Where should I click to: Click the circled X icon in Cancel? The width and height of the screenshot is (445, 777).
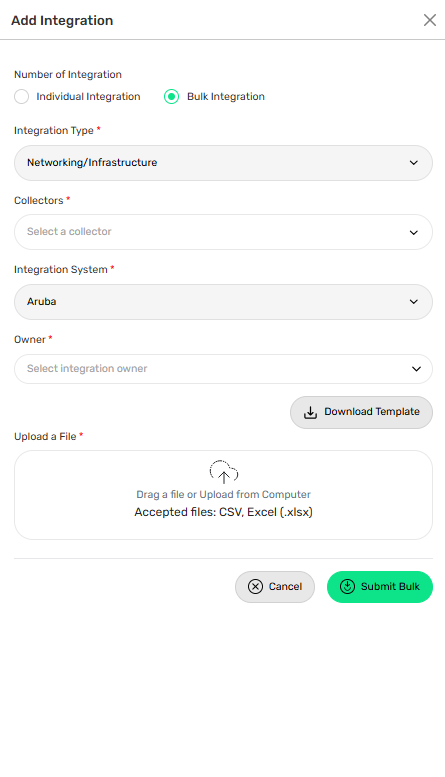pyautogui.click(x=255, y=587)
